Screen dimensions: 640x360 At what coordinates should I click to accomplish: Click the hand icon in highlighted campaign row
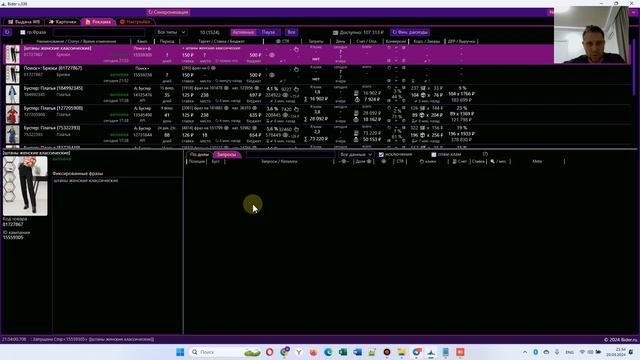pos(296,49)
